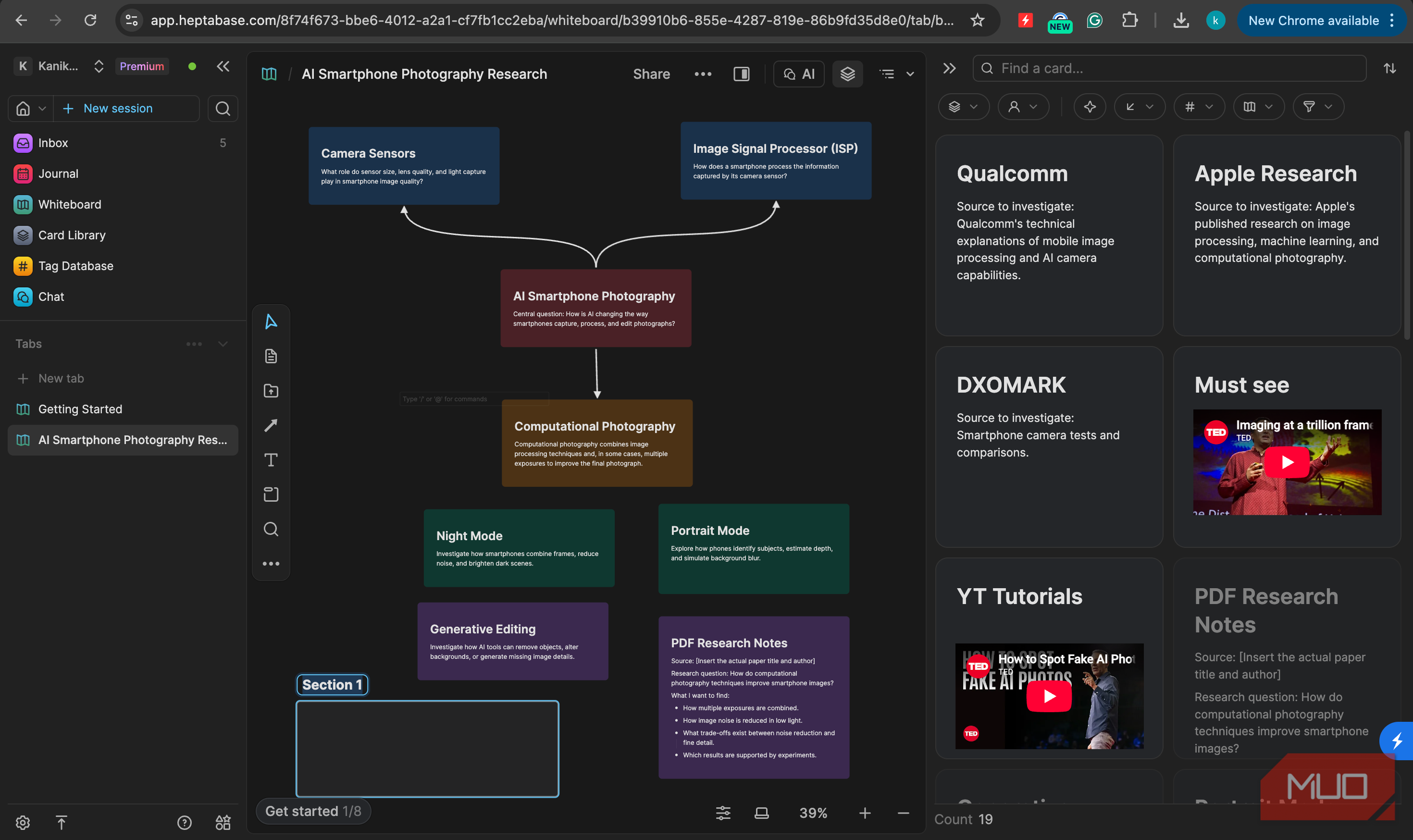
Task: Open the tag hashtag filter dropdown
Action: pos(1199,106)
